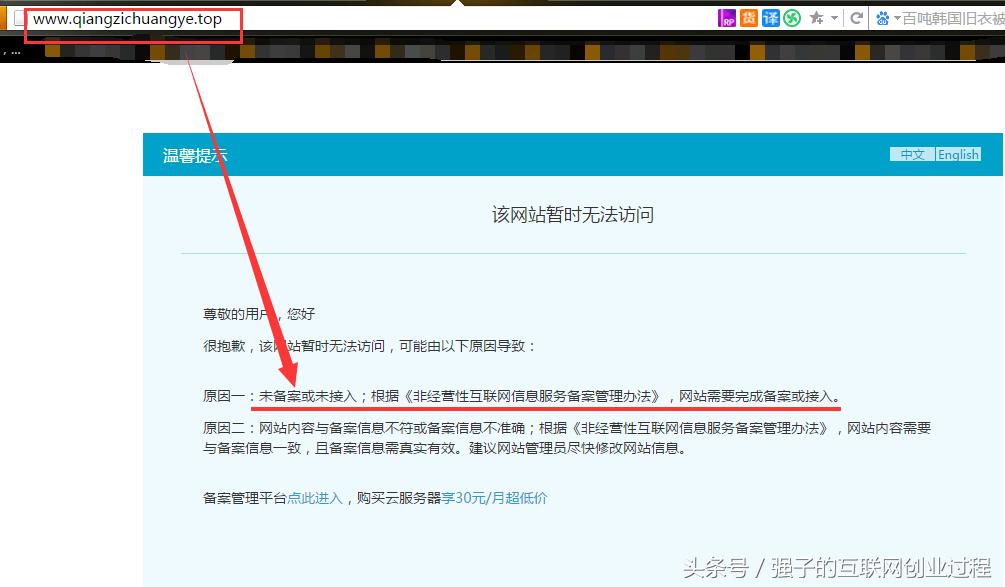Image resolution: width=1005 pixels, height=587 pixels.
Task: Click the 点此进入 link for 备案管理平台
Action: pos(316,497)
